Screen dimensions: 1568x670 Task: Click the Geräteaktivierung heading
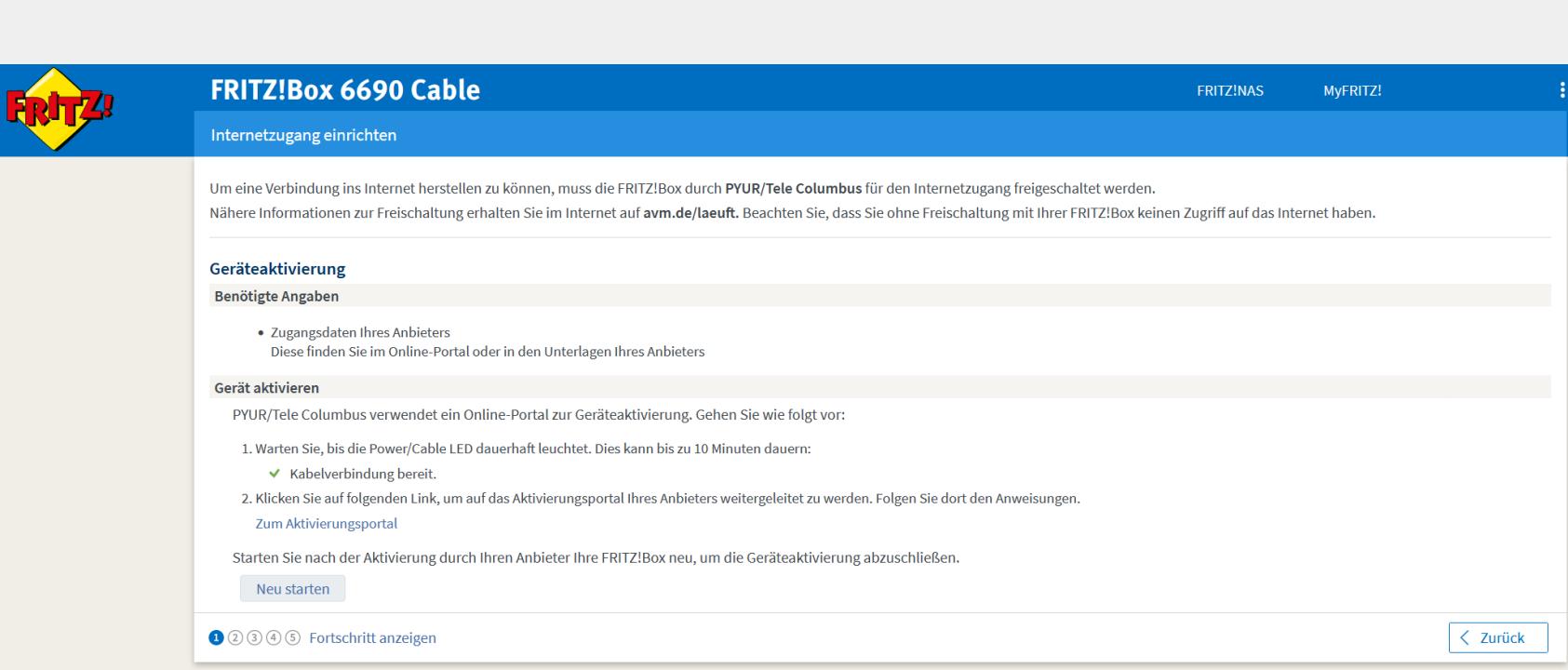click(277, 269)
